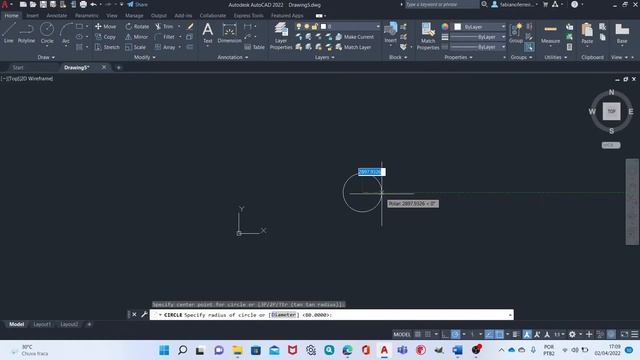This screenshot has height=360, width=640.
Task: Toggle object snap in status bar
Action: point(499,334)
